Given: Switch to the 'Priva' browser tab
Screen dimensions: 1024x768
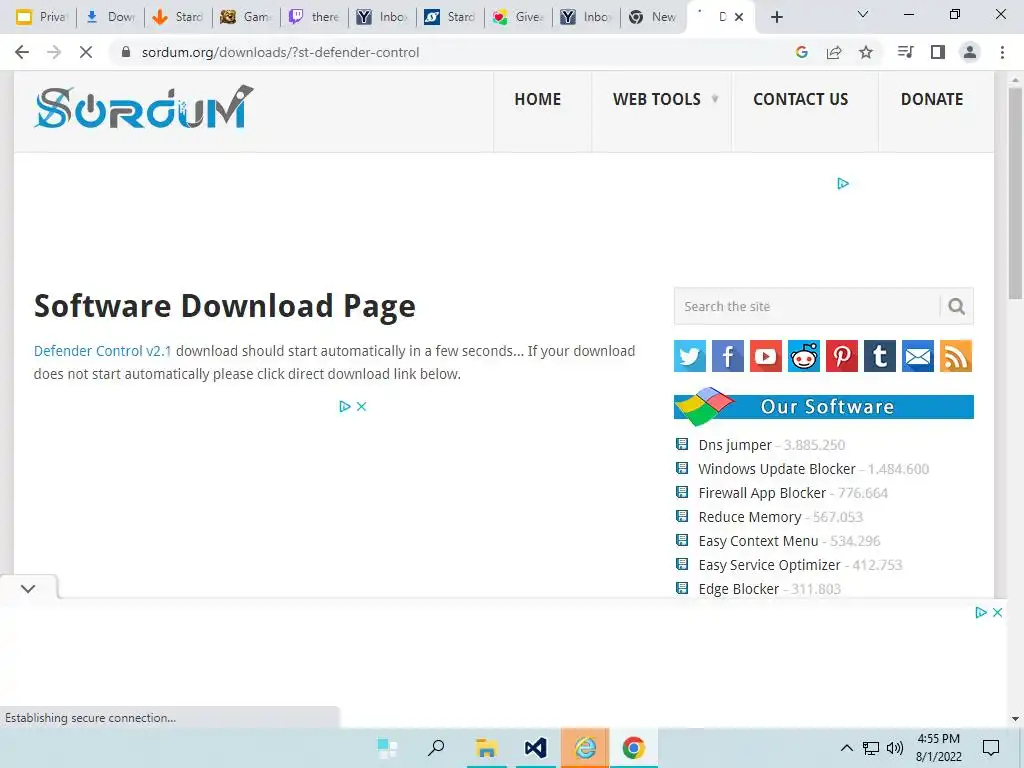Looking at the screenshot, I should click(x=43, y=17).
